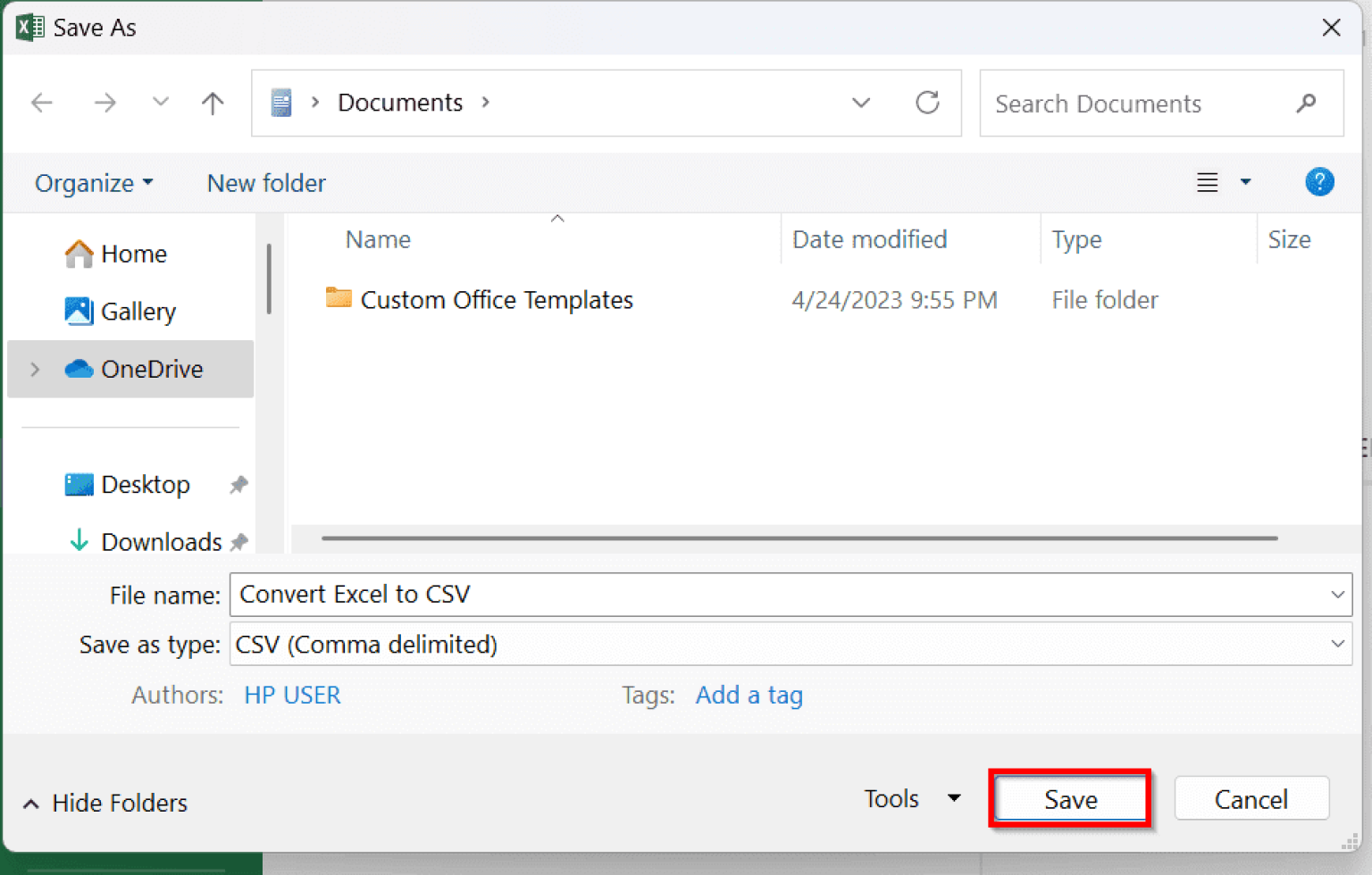Image resolution: width=1372 pixels, height=875 pixels.
Task: Open the breadcrumb path dropdown arrow
Action: [x=860, y=103]
